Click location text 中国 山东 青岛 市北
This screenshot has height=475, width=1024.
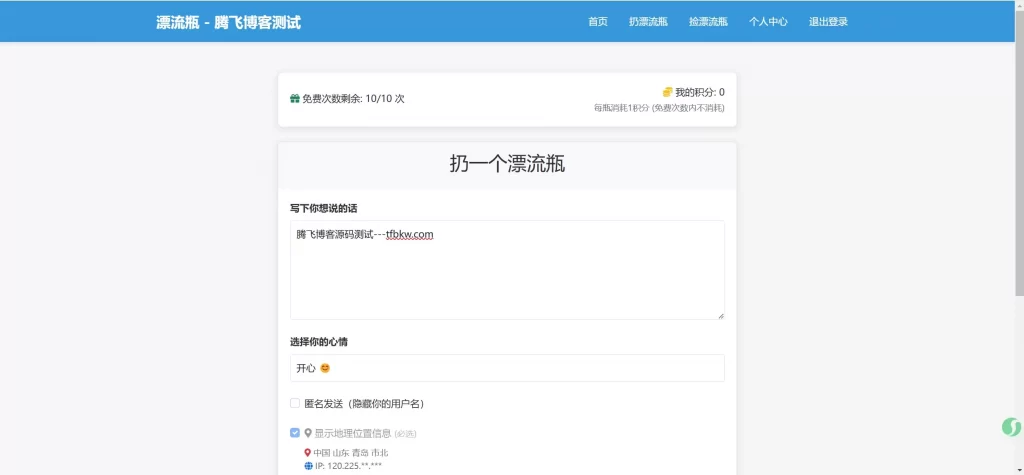351,452
